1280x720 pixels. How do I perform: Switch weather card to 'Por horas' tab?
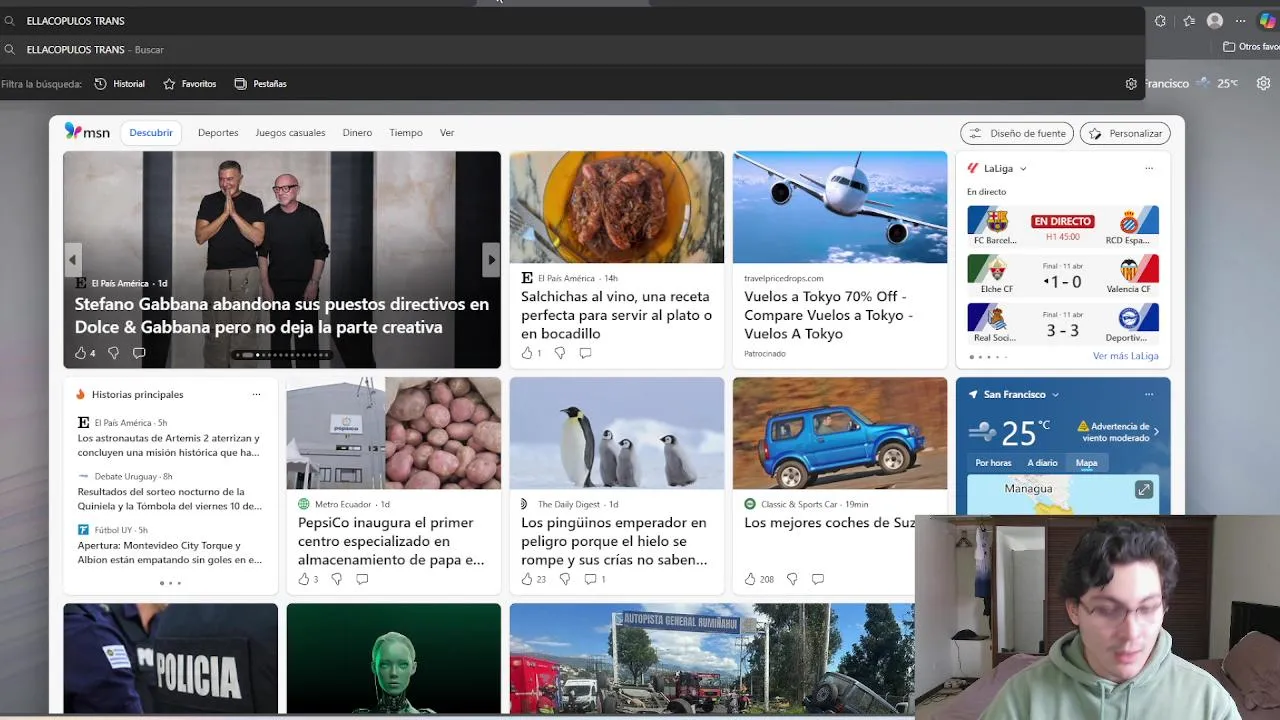(x=993, y=463)
